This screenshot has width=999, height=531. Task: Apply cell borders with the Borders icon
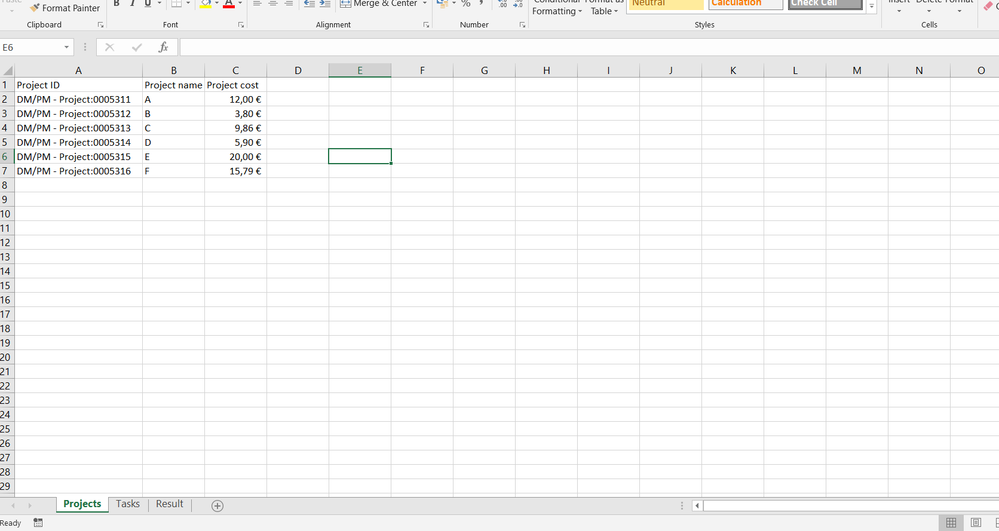tap(176, 3)
